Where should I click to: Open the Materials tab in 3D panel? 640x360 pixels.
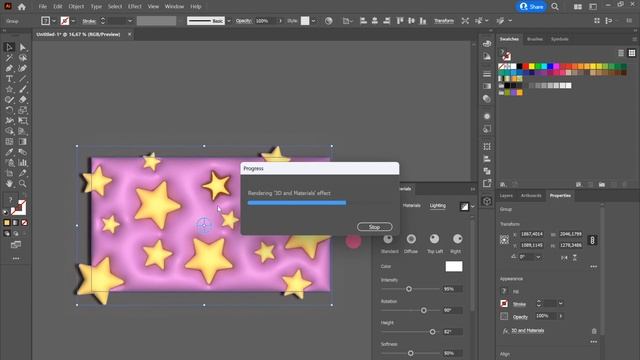click(x=411, y=206)
